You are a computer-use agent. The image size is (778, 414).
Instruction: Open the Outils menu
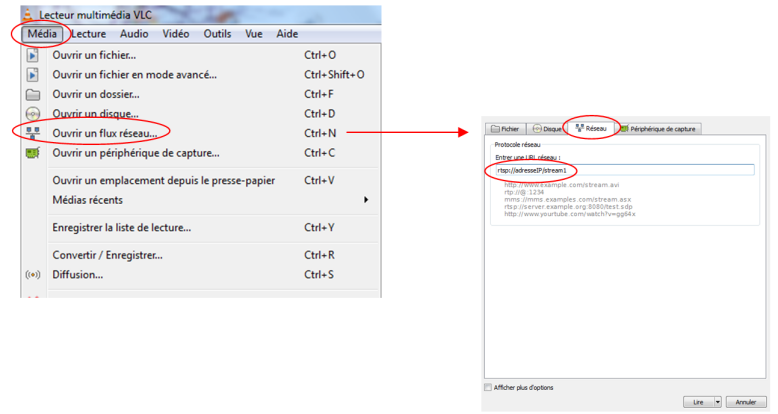pyautogui.click(x=217, y=34)
